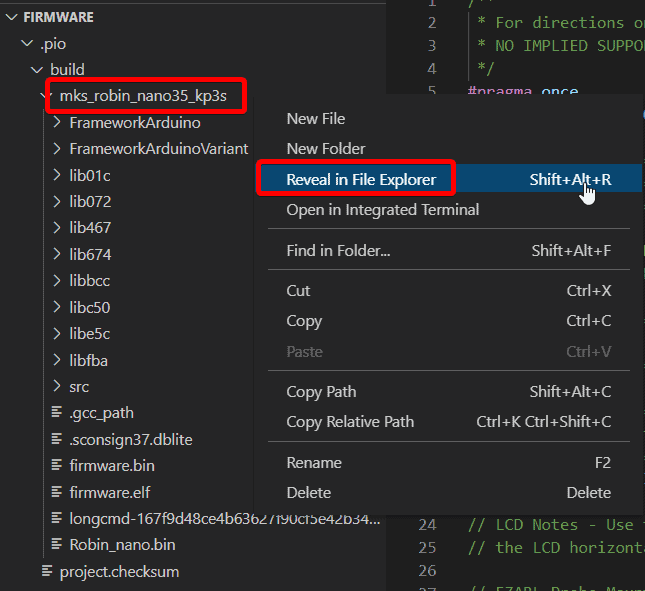Expand the src folder chevron
Image resolution: width=645 pixels, height=591 pixels.
click(x=57, y=387)
